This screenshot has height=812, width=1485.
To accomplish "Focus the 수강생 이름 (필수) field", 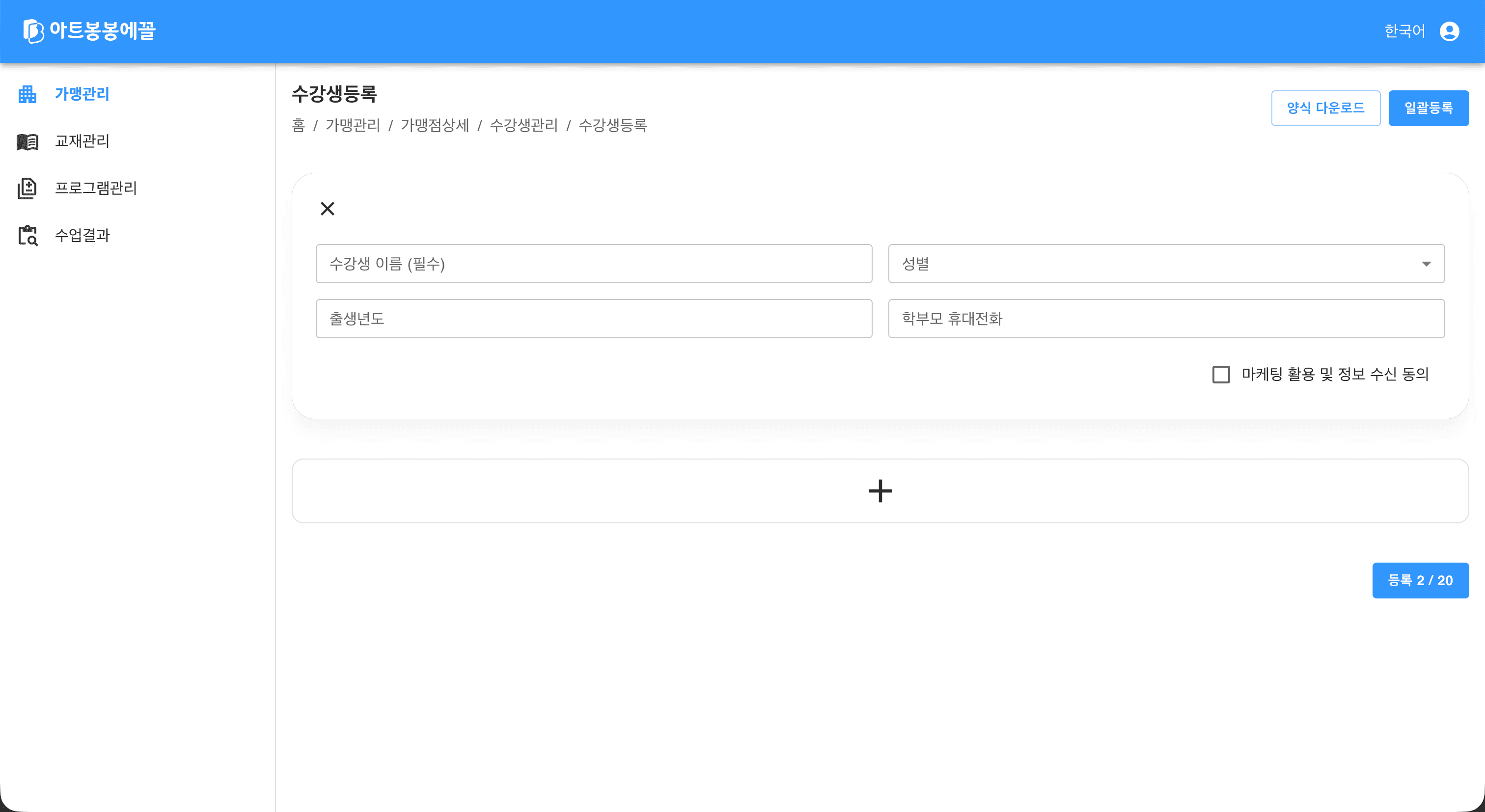I will [x=594, y=264].
